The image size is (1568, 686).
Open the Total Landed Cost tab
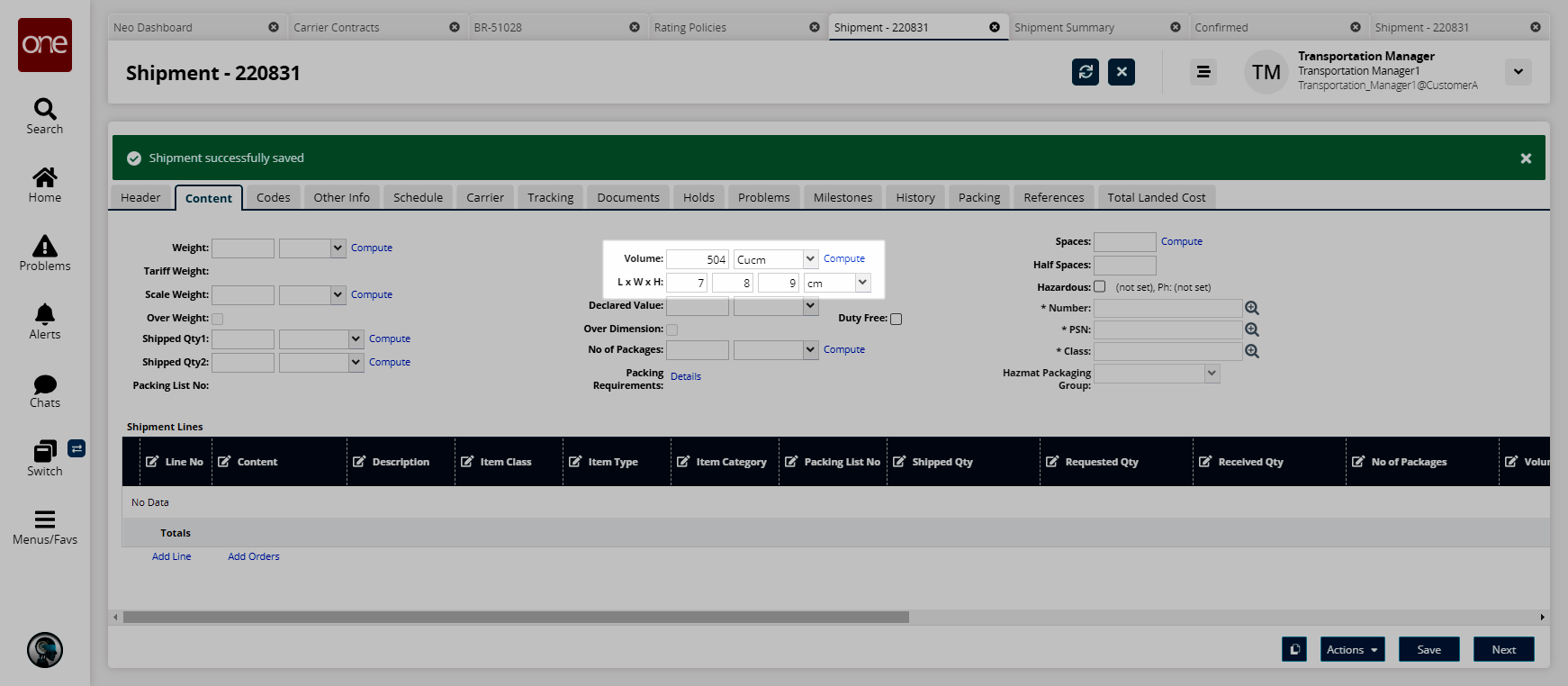(1156, 197)
